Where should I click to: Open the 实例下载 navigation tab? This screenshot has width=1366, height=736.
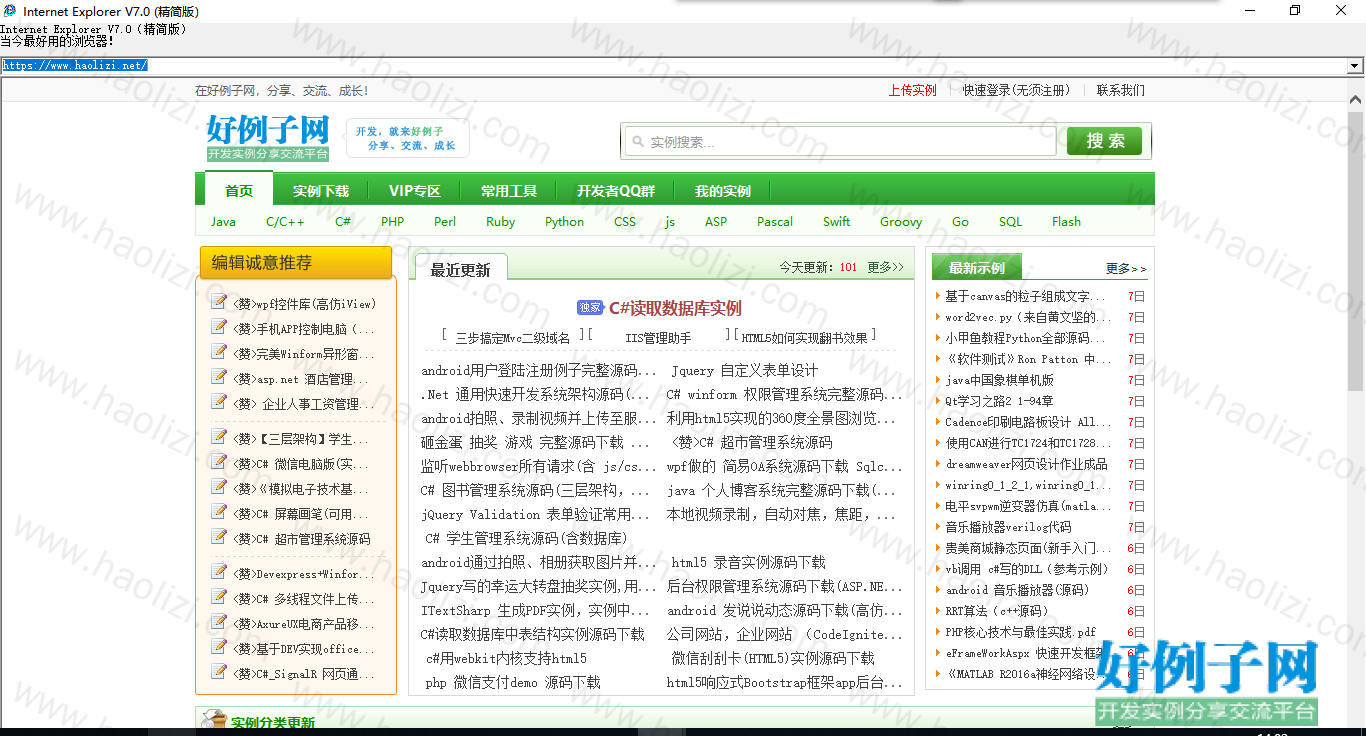coord(321,191)
